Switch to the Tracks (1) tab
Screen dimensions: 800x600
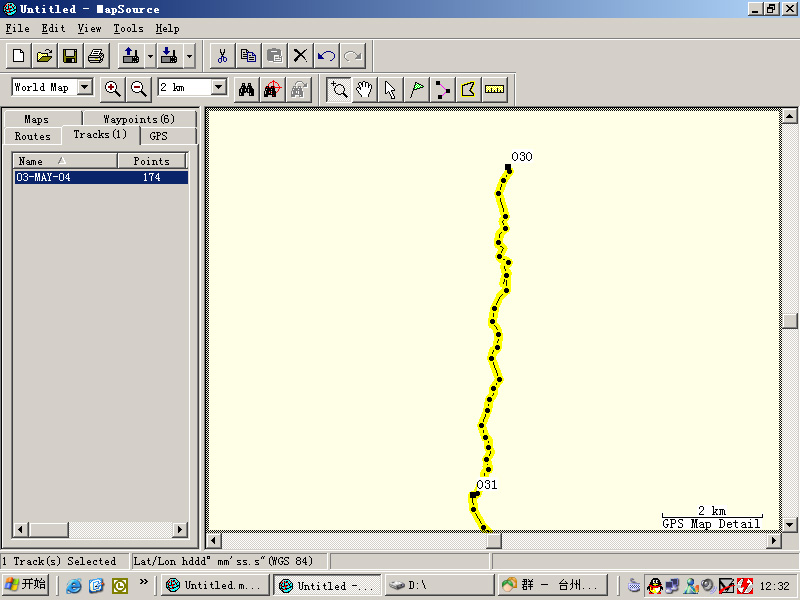pos(100,135)
